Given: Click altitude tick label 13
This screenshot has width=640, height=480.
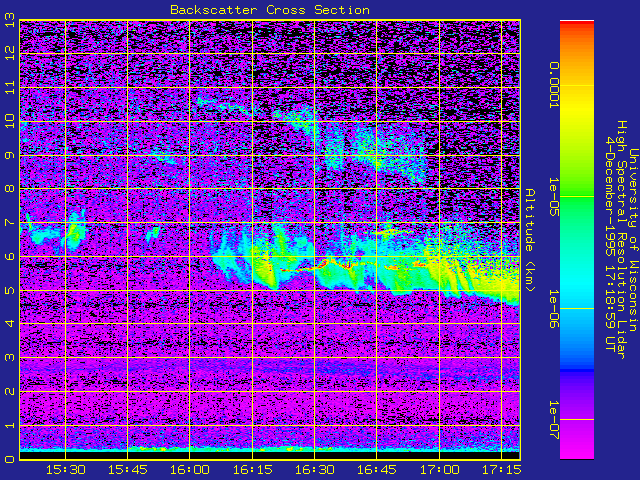Looking at the screenshot, I should (x=10, y=20).
